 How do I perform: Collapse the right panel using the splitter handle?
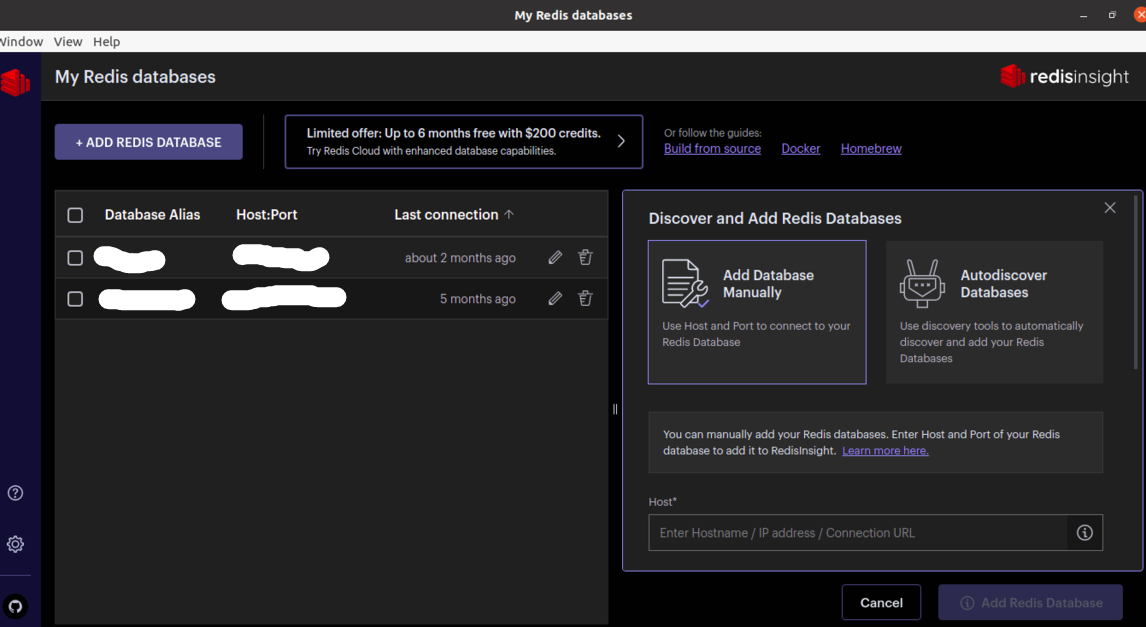click(614, 409)
